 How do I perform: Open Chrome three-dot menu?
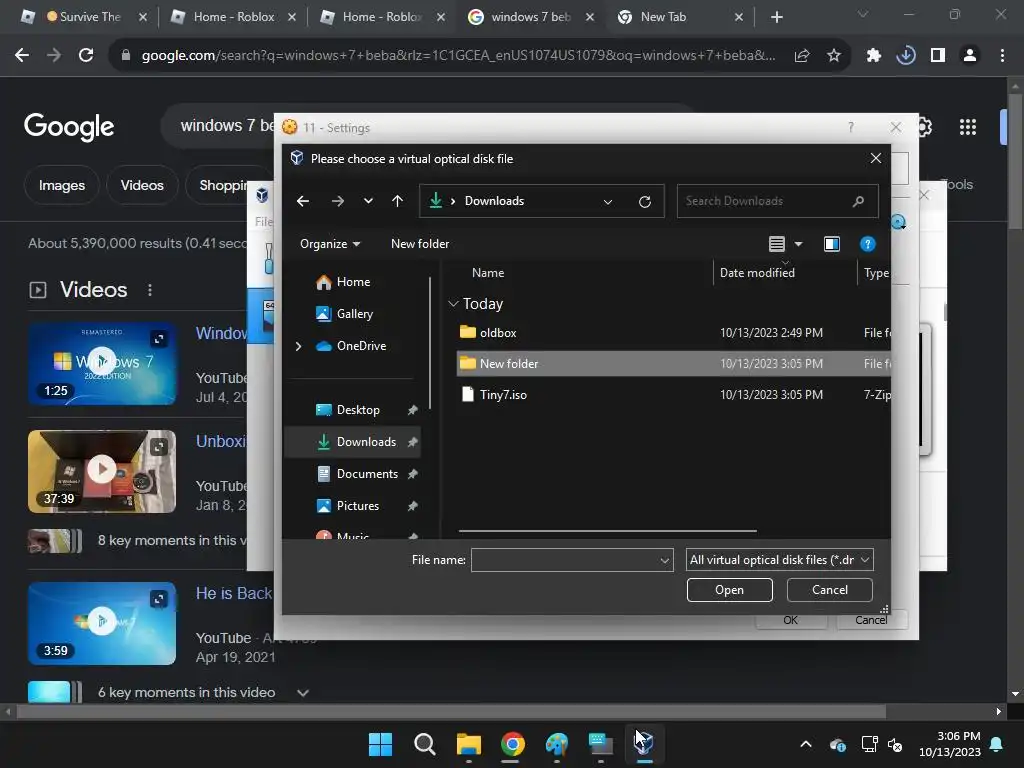point(1002,56)
